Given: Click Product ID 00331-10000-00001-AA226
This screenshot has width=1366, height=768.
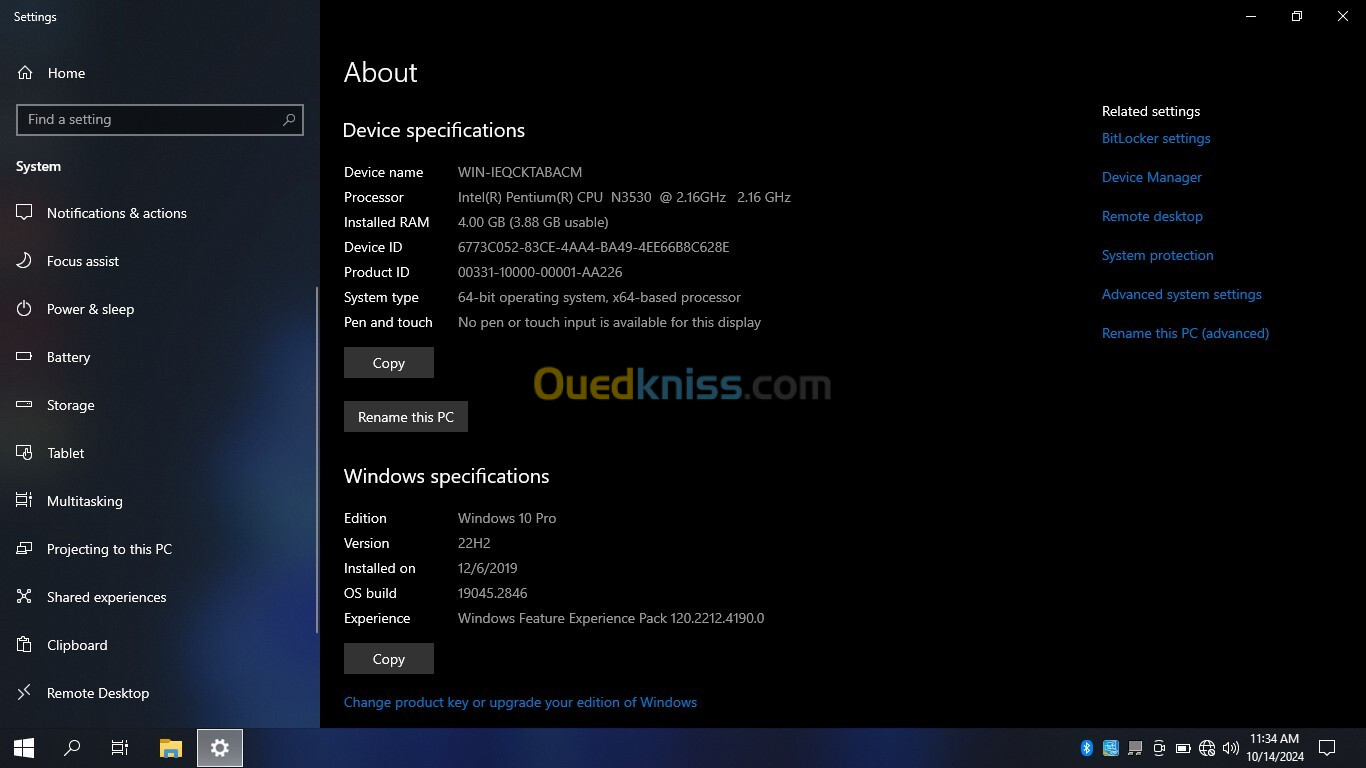Looking at the screenshot, I should 540,272.
